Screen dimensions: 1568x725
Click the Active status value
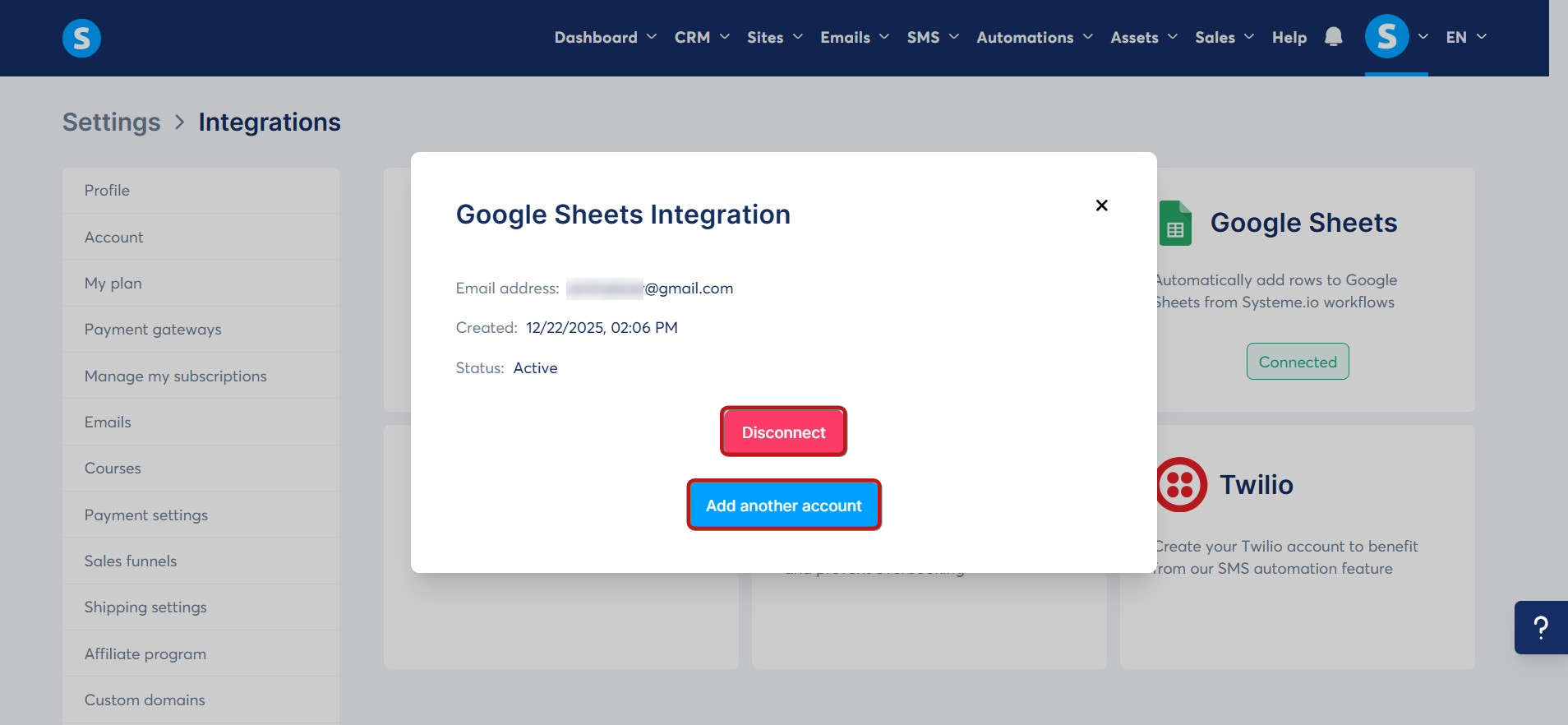point(535,368)
